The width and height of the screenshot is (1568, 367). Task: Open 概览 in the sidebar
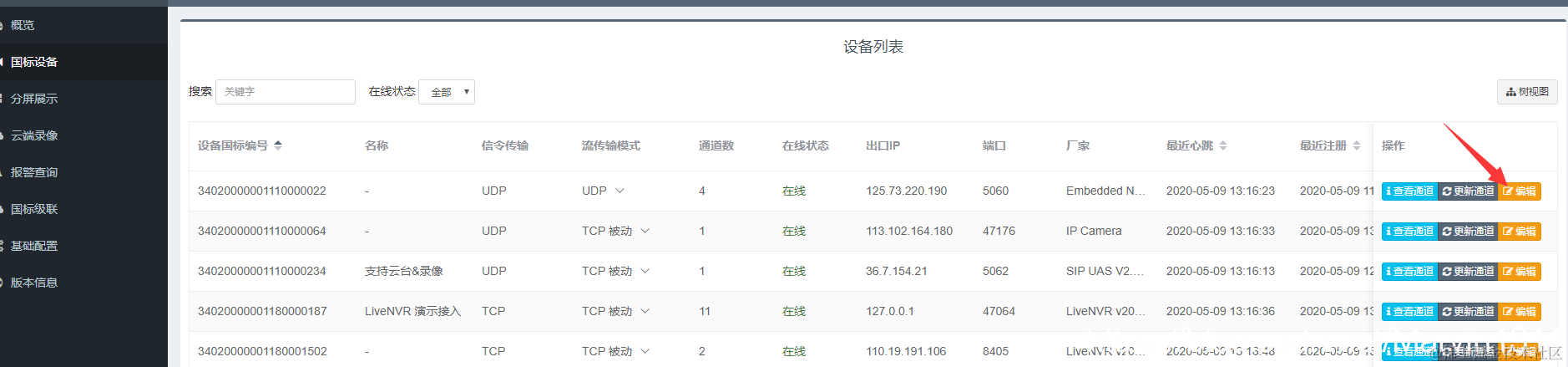click(23, 25)
